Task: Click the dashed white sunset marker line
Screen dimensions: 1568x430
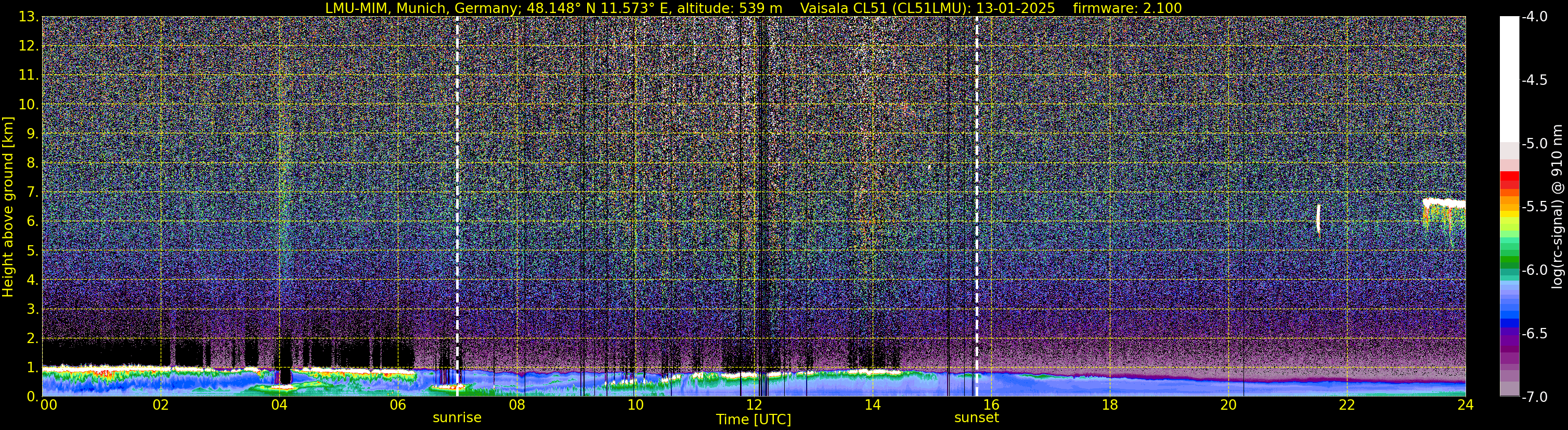Action: (x=977, y=206)
